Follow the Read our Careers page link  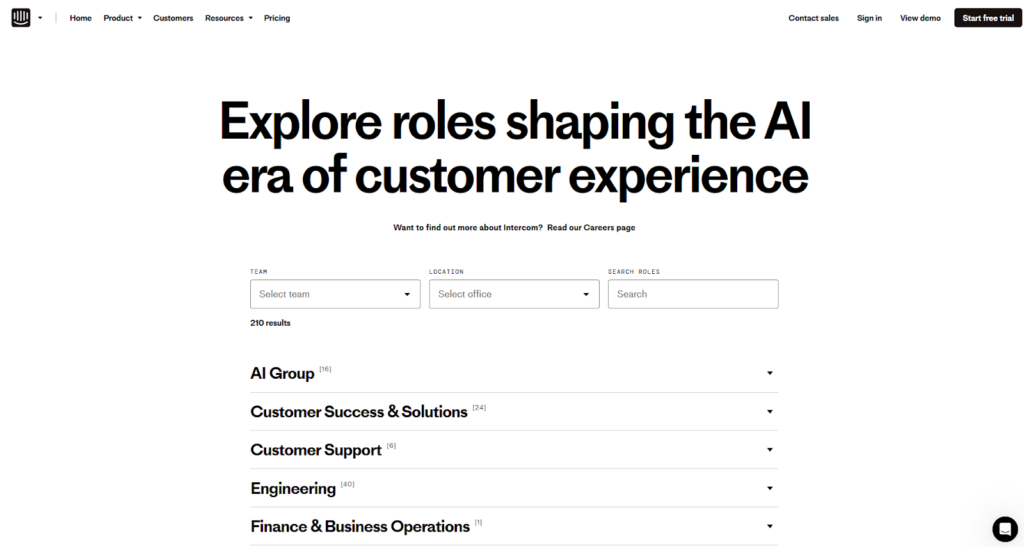point(591,228)
